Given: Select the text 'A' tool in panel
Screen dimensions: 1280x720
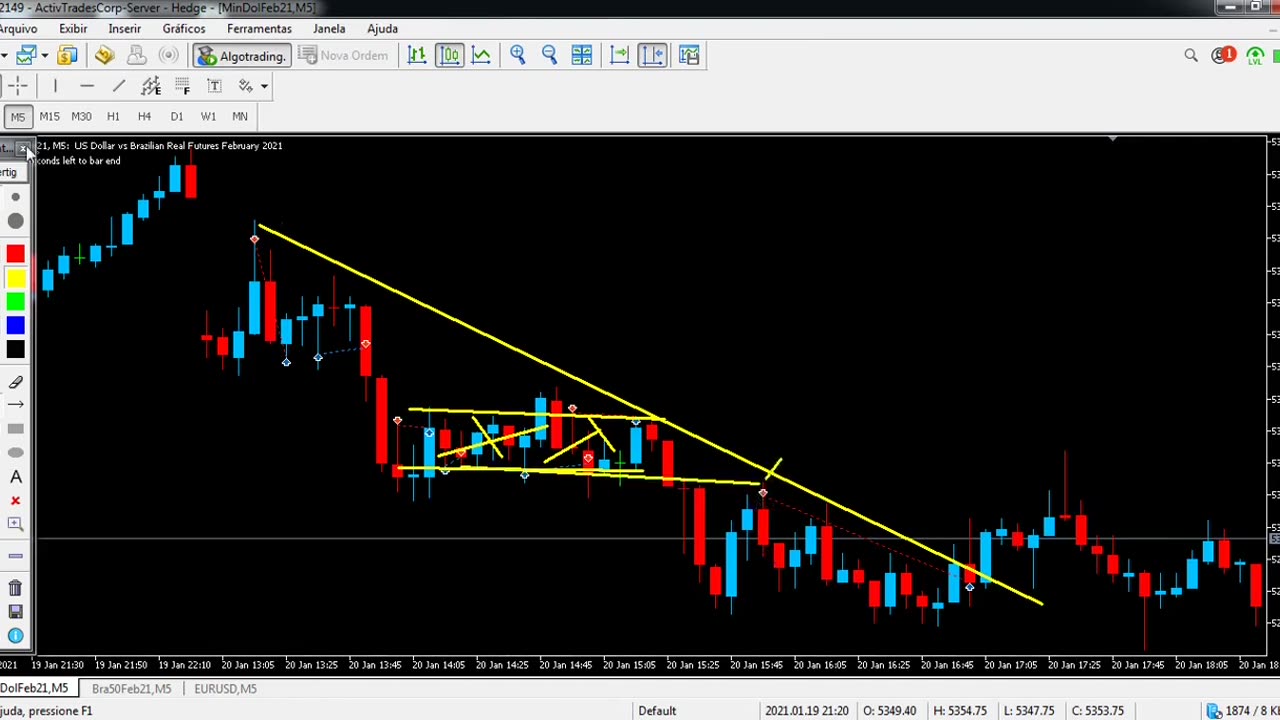Looking at the screenshot, I should click(15, 477).
